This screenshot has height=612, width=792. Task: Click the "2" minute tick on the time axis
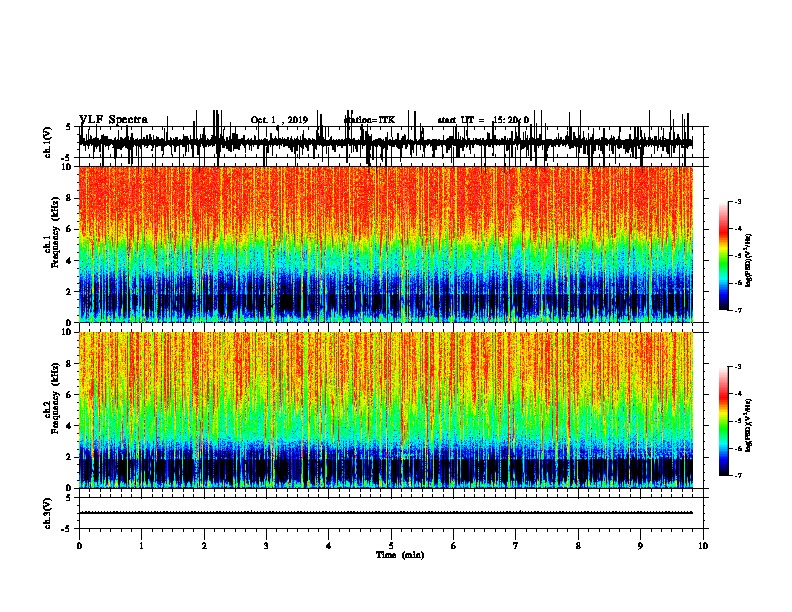tap(204, 546)
